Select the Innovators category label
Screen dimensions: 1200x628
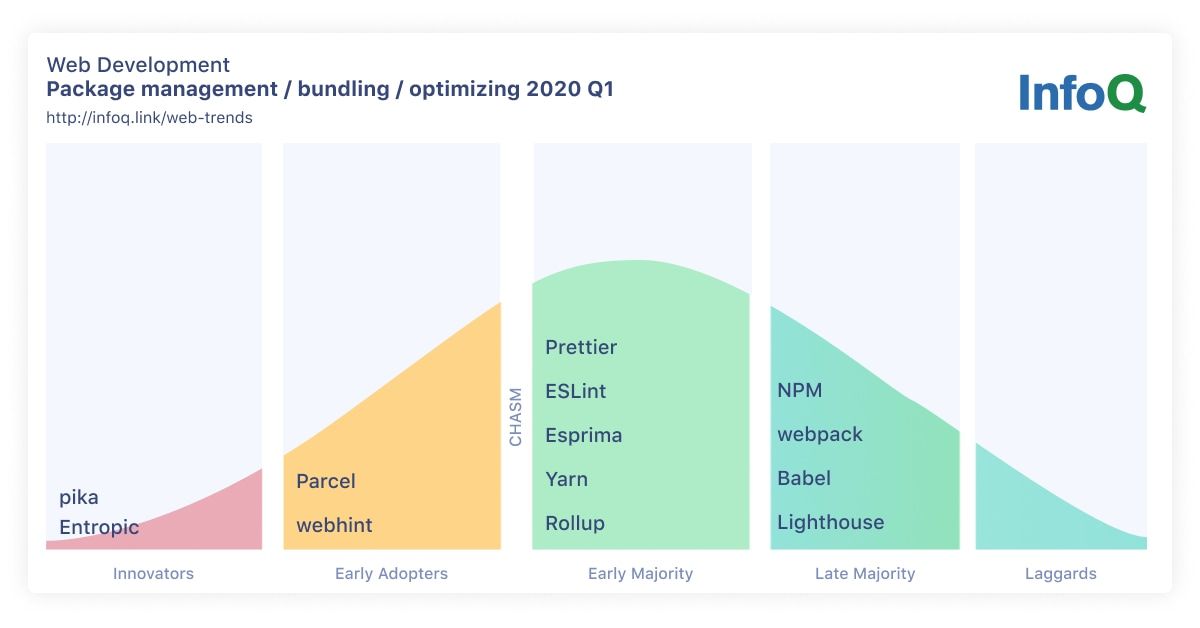pos(153,574)
